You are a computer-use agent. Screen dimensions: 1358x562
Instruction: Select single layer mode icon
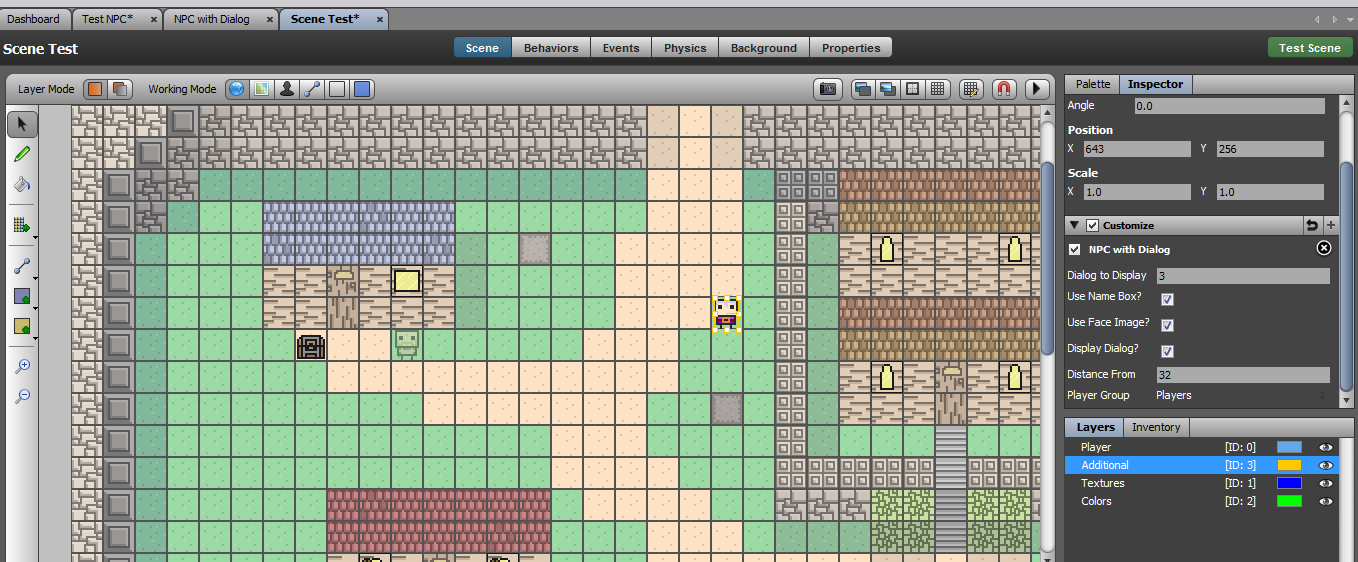[x=95, y=89]
